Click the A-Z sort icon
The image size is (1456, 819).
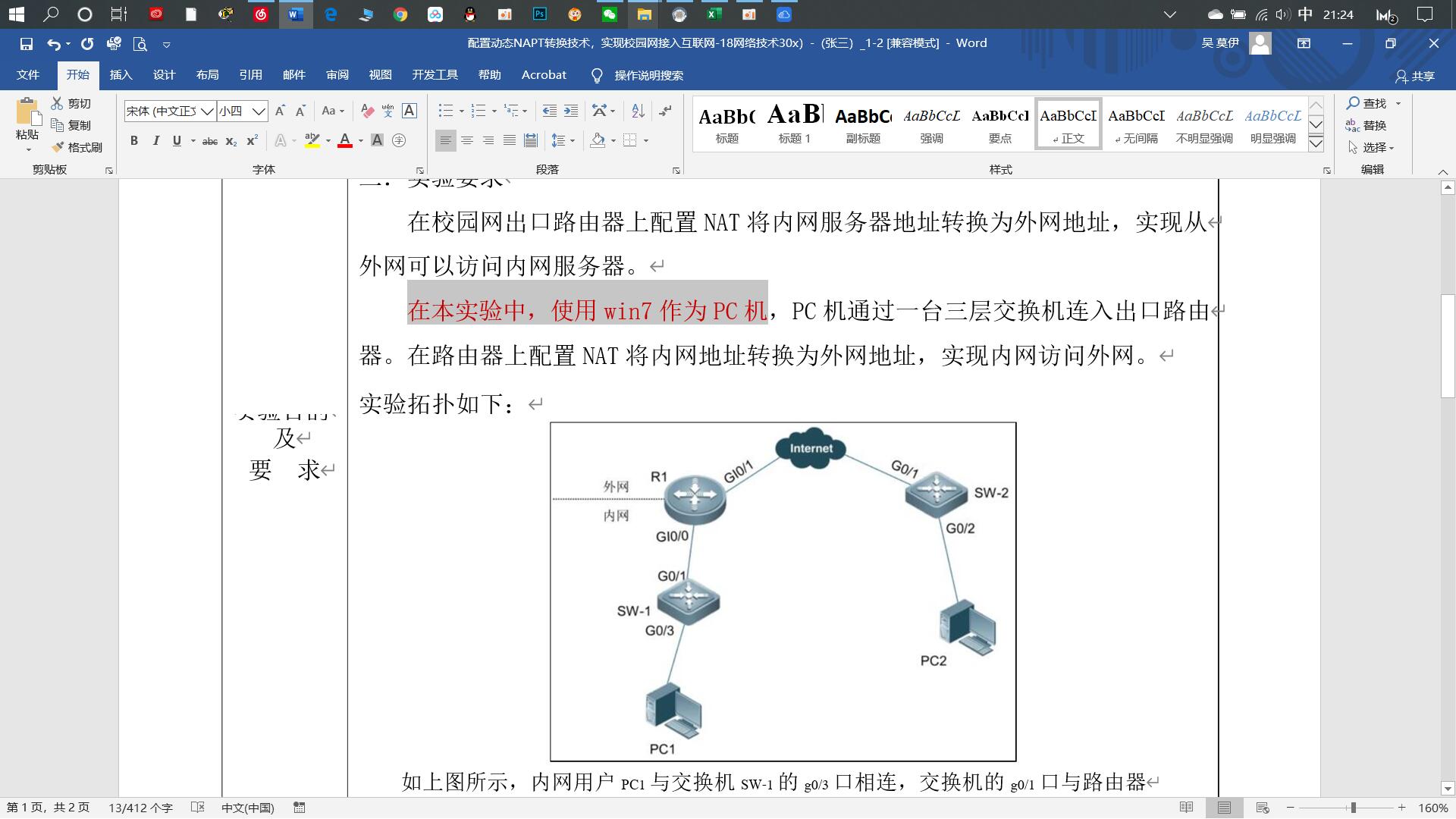638,110
